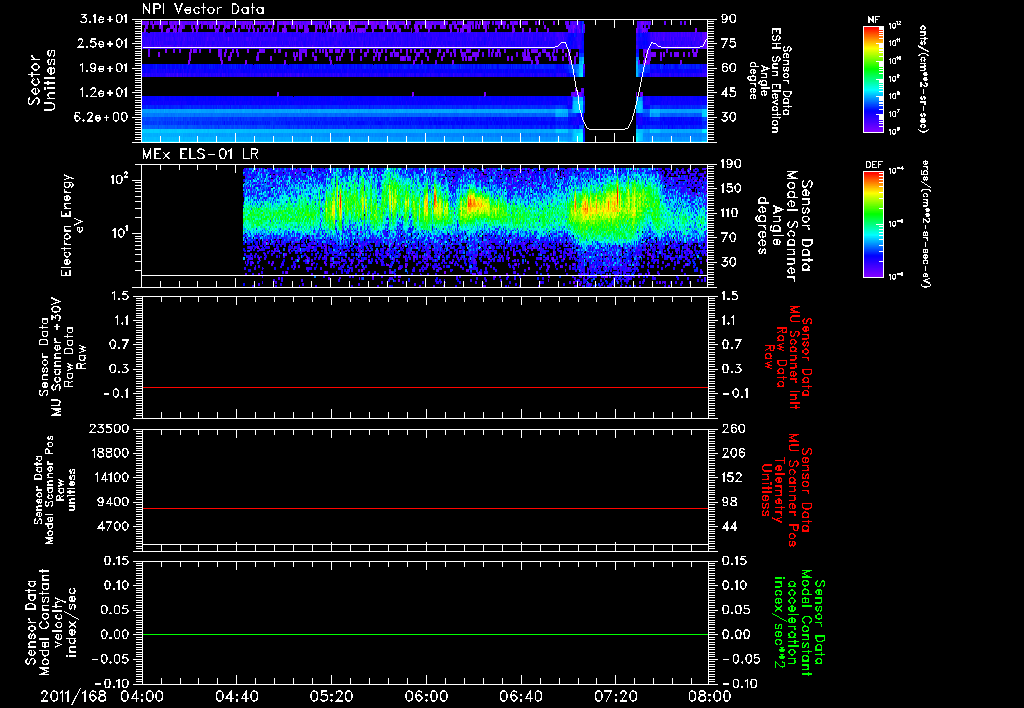Click the 'ESH Sun Elevation Angle' axis title

coord(769,80)
